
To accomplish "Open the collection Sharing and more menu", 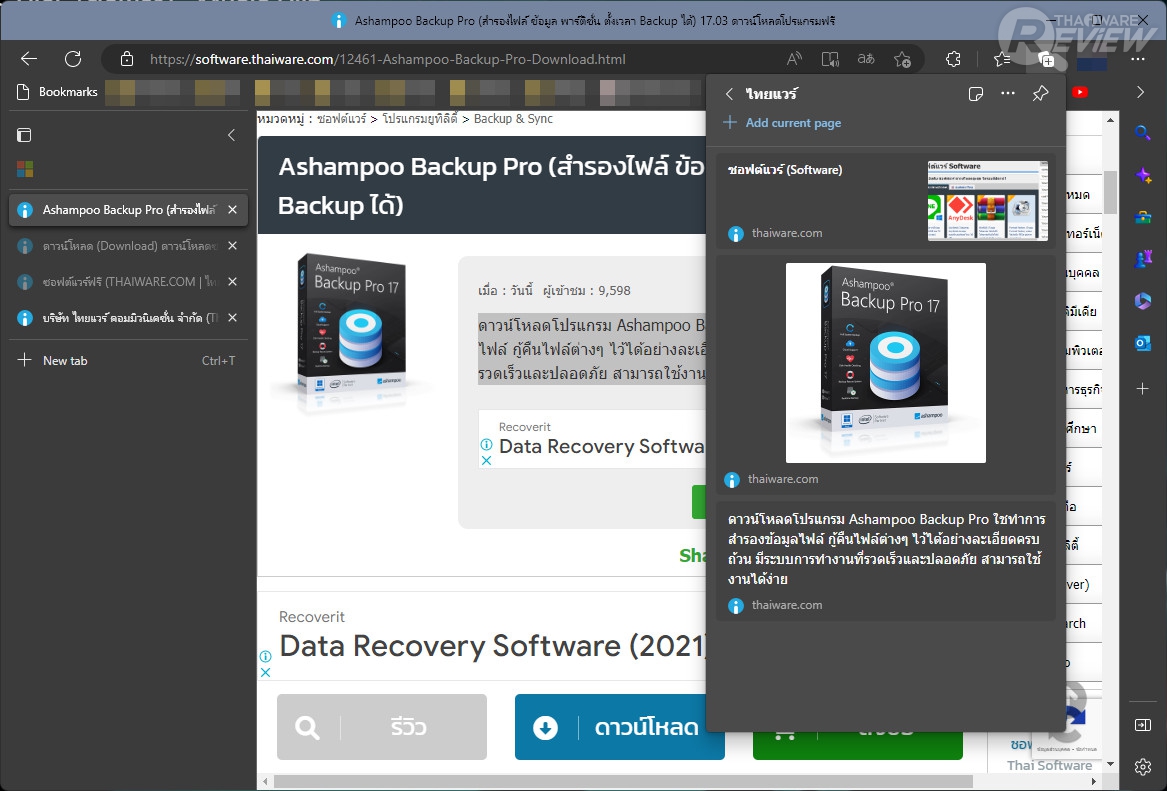I will pyautogui.click(x=1008, y=93).
